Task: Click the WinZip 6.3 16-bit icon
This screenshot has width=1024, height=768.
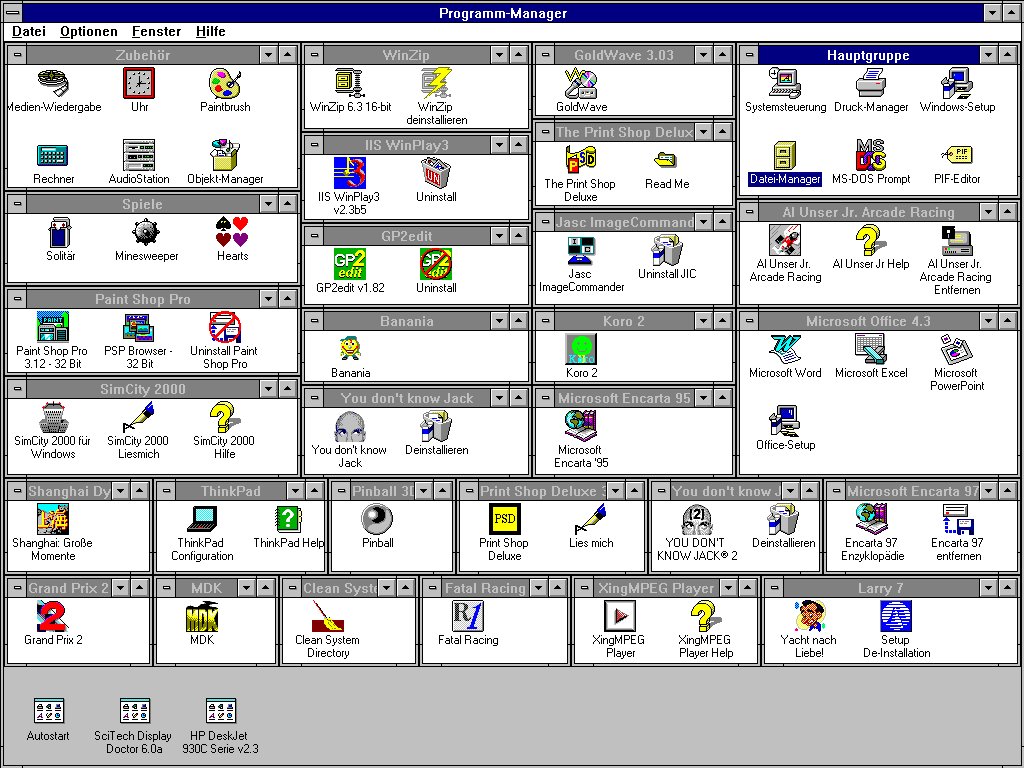Action: [350, 83]
